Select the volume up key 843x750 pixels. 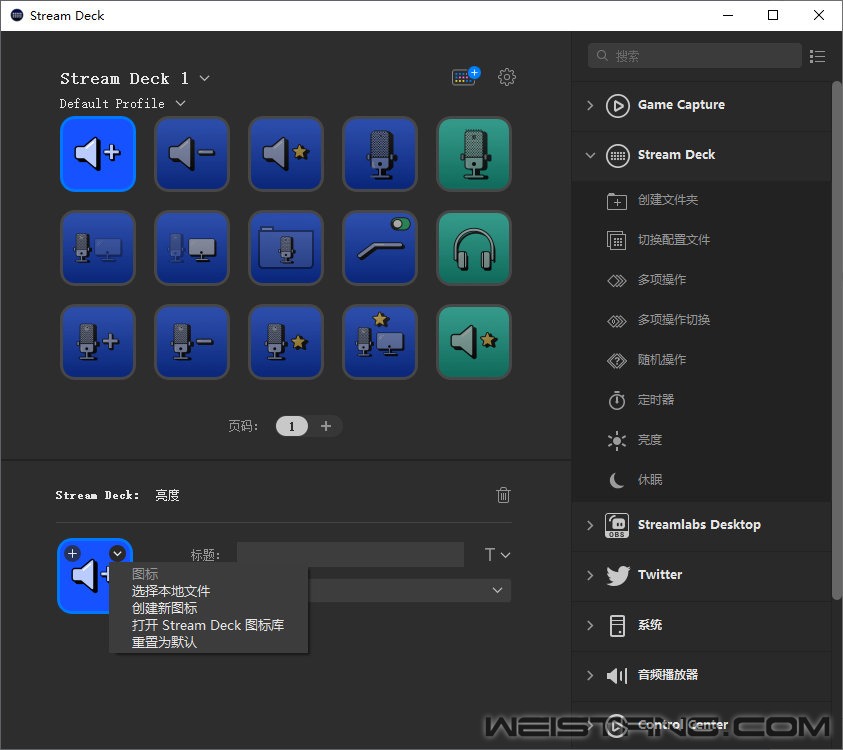coord(98,154)
